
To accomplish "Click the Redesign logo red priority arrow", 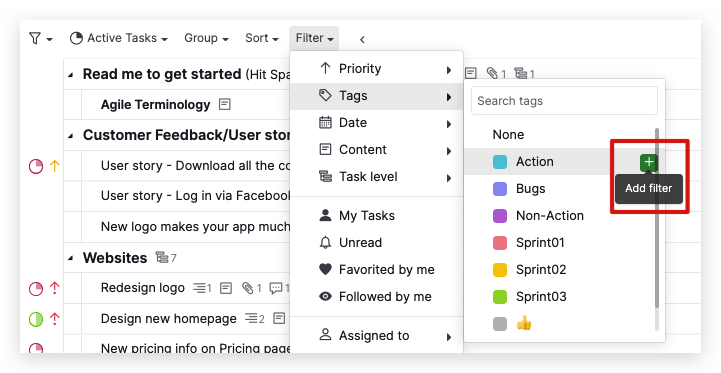I will tap(55, 288).
